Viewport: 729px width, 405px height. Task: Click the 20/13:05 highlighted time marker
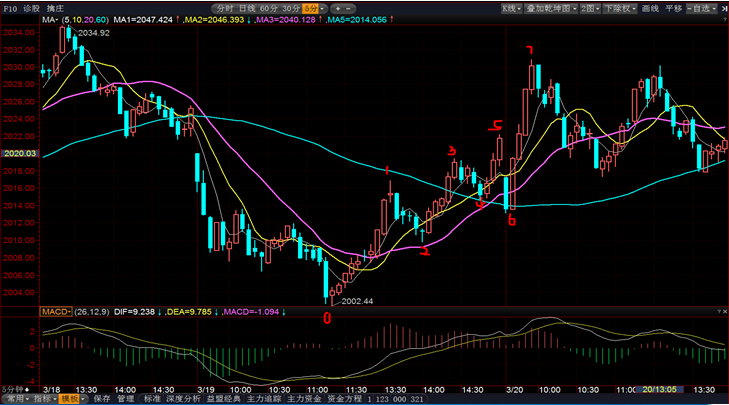point(660,389)
